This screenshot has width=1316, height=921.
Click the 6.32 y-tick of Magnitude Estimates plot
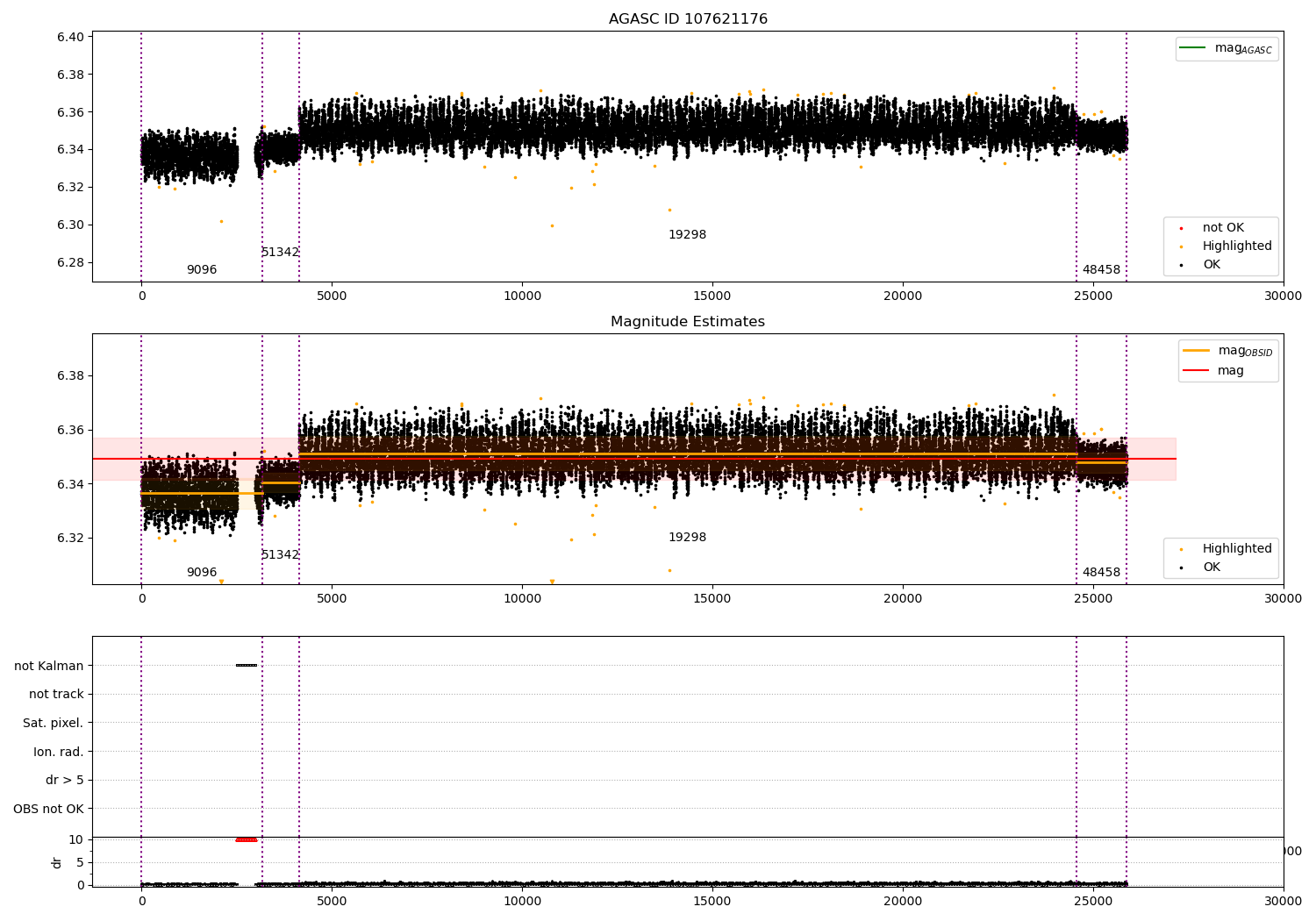click(70, 539)
